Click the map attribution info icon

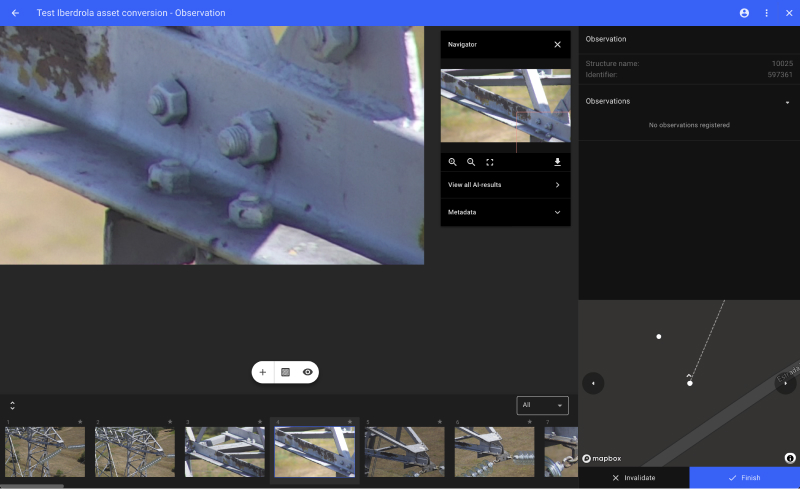(x=789, y=458)
